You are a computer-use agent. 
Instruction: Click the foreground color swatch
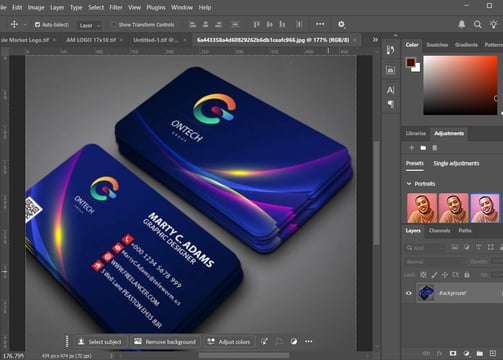tap(410, 62)
